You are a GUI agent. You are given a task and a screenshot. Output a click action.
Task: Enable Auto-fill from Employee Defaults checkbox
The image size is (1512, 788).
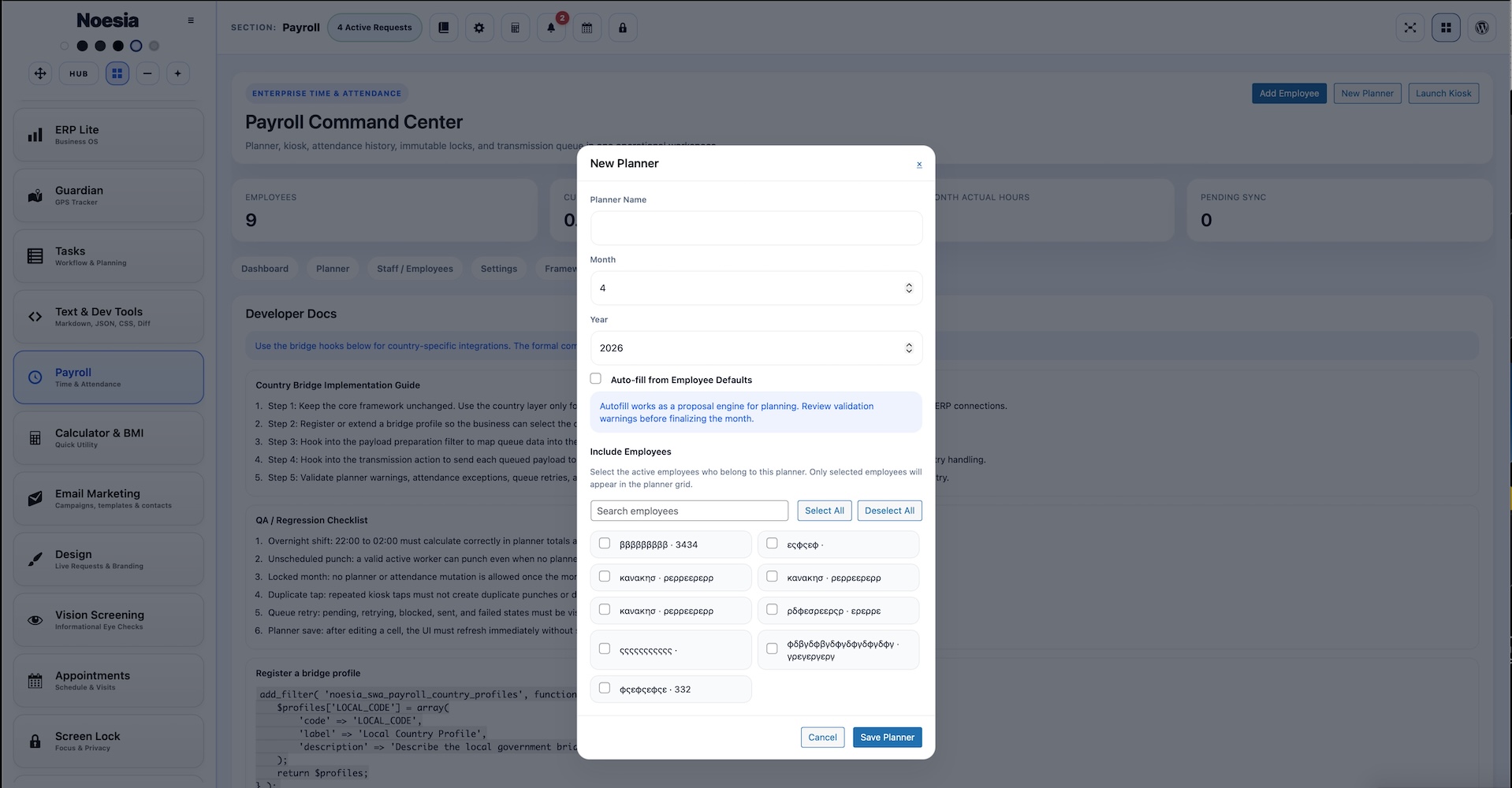[x=596, y=379]
